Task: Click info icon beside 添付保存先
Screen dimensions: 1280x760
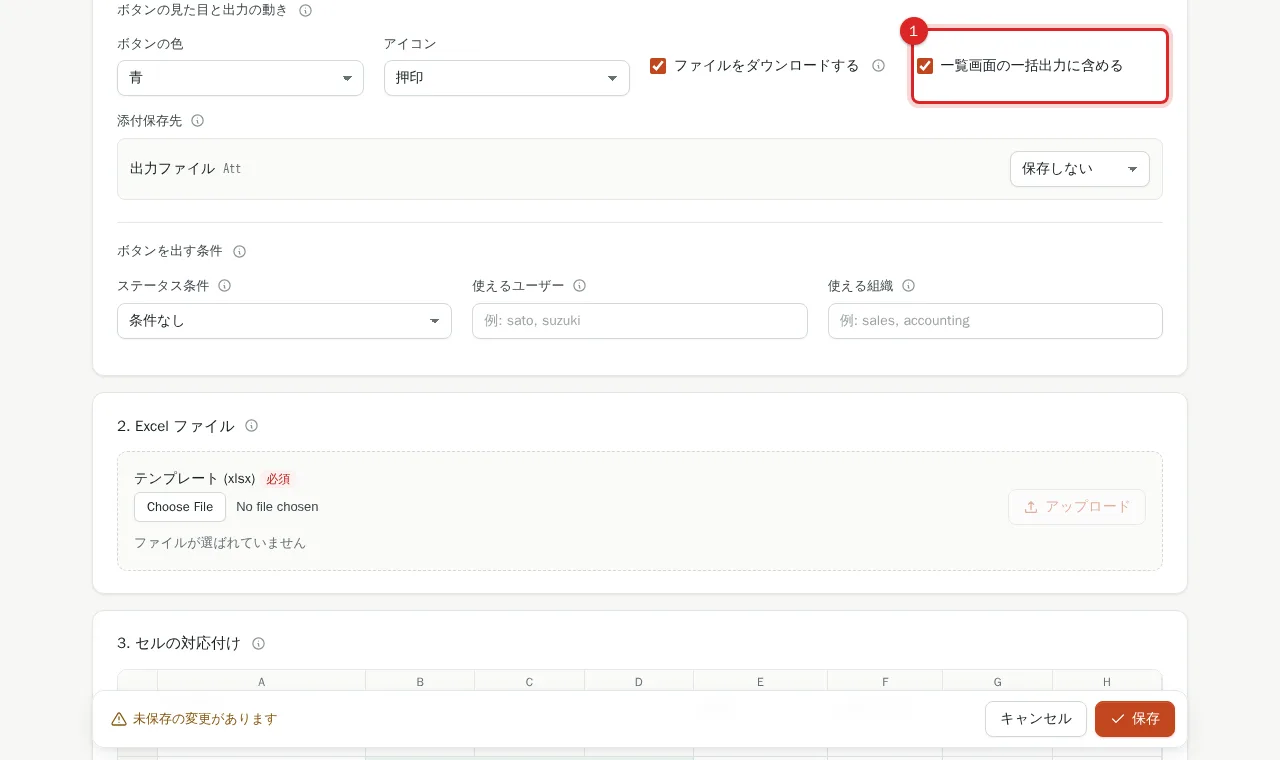Action: [198, 121]
